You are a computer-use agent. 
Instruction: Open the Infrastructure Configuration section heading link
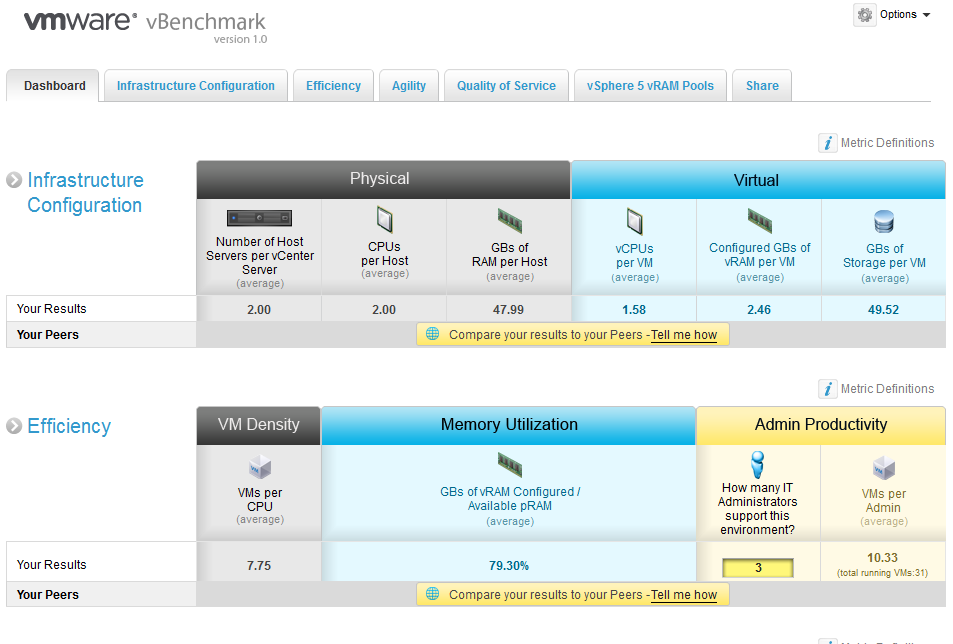pos(85,193)
